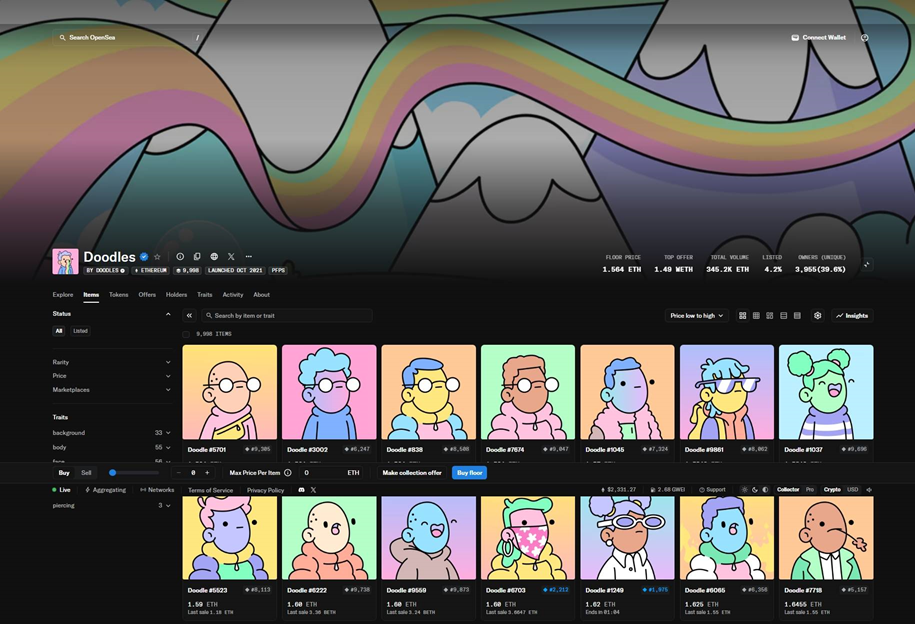The width and height of the screenshot is (915, 624).
Task: Switch to the large grid view icon
Action: 742,316
